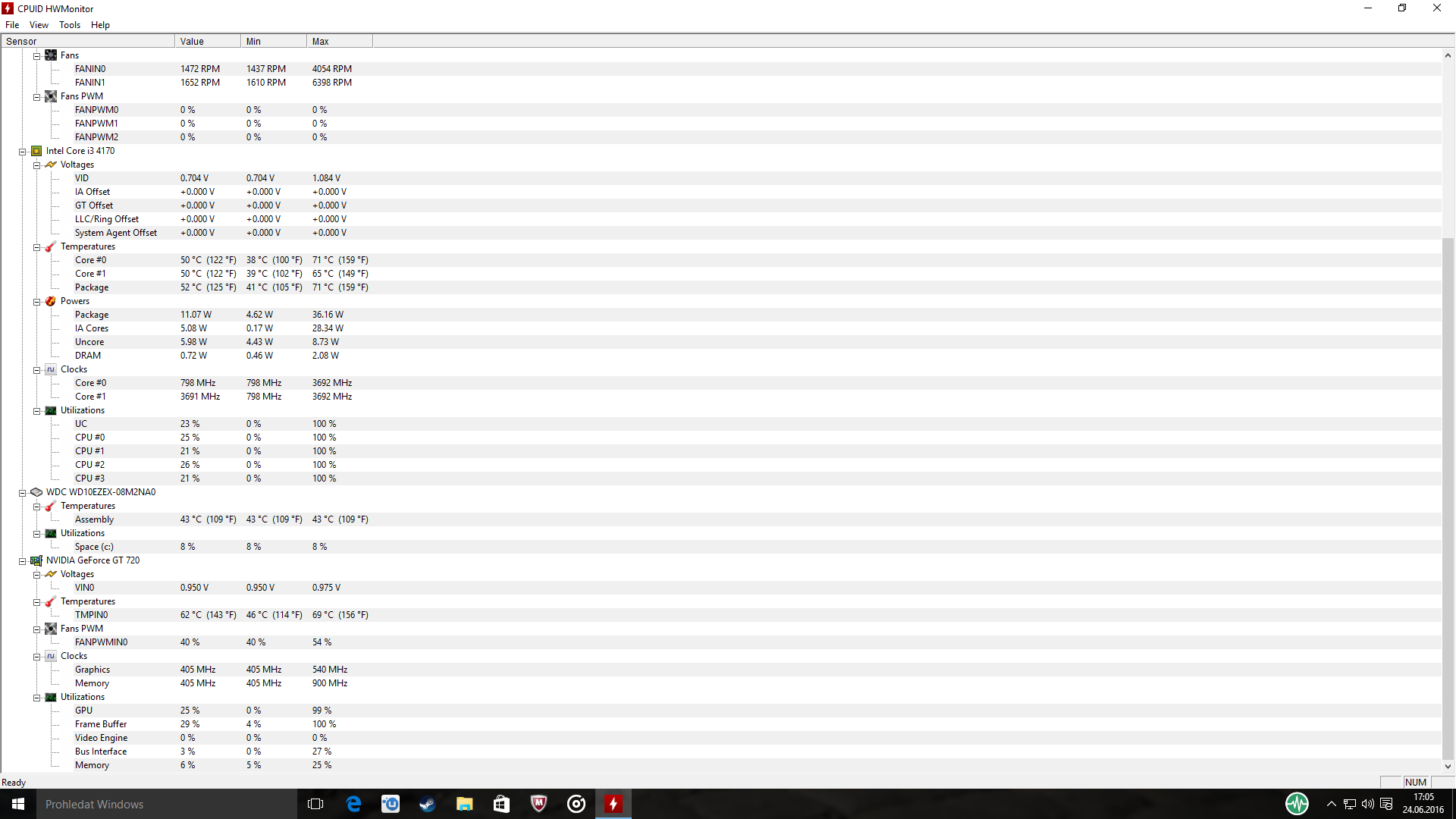Select the Space (c:) utilization row
The width and height of the screenshot is (1456, 819).
click(720, 547)
